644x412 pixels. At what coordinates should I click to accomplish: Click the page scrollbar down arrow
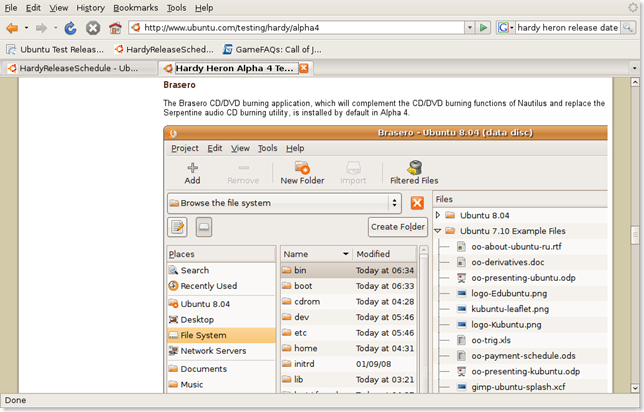pos(635,388)
